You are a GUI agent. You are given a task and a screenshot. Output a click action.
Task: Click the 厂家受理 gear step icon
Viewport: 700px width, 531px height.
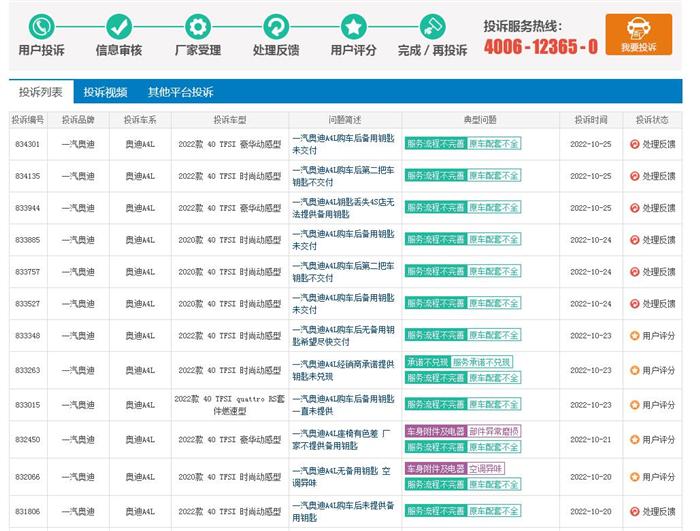pyautogui.click(x=198, y=26)
